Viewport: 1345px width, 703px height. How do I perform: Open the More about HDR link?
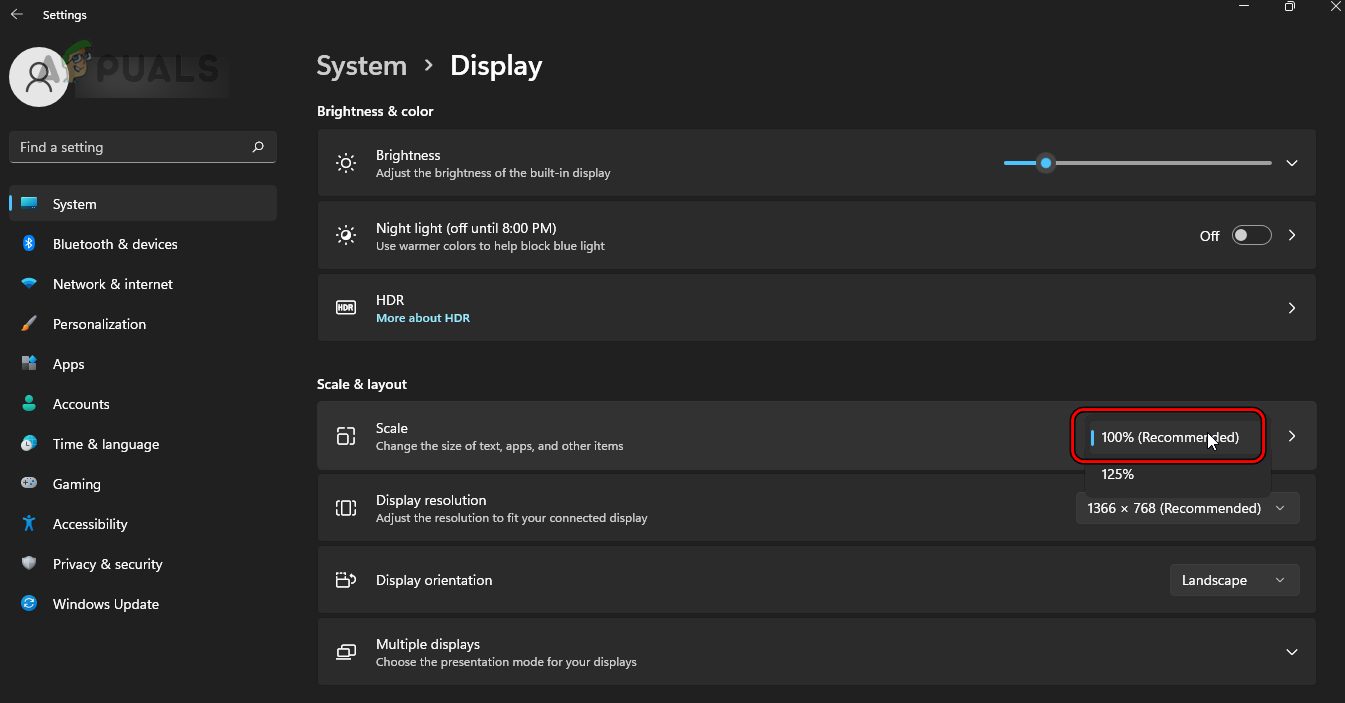click(423, 317)
